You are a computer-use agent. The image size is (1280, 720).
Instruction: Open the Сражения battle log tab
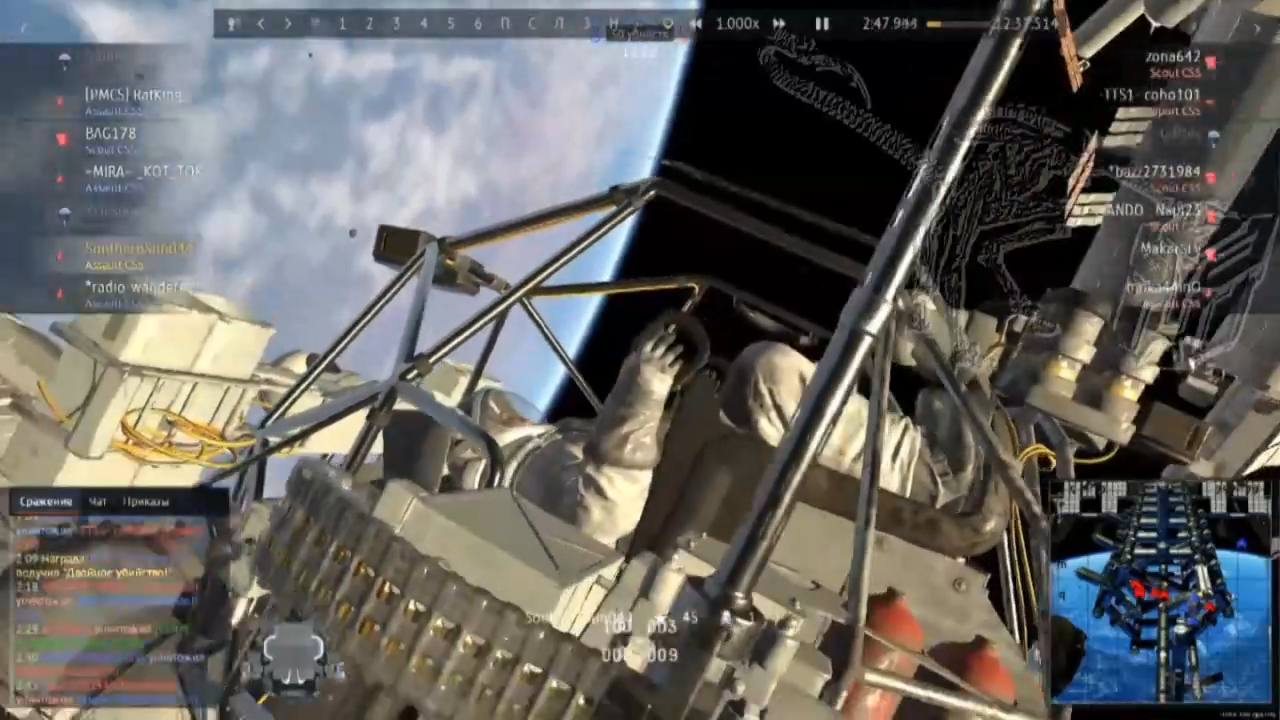(x=46, y=501)
